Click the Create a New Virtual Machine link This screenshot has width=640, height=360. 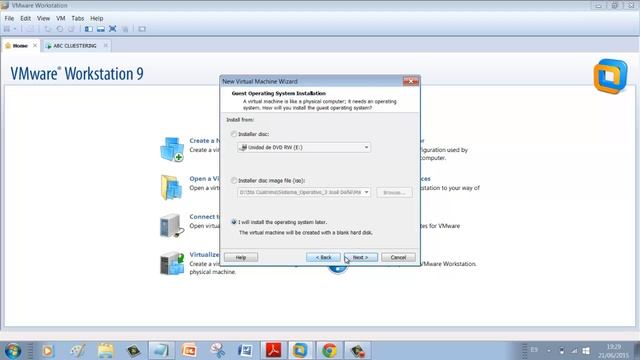click(x=204, y=140)
